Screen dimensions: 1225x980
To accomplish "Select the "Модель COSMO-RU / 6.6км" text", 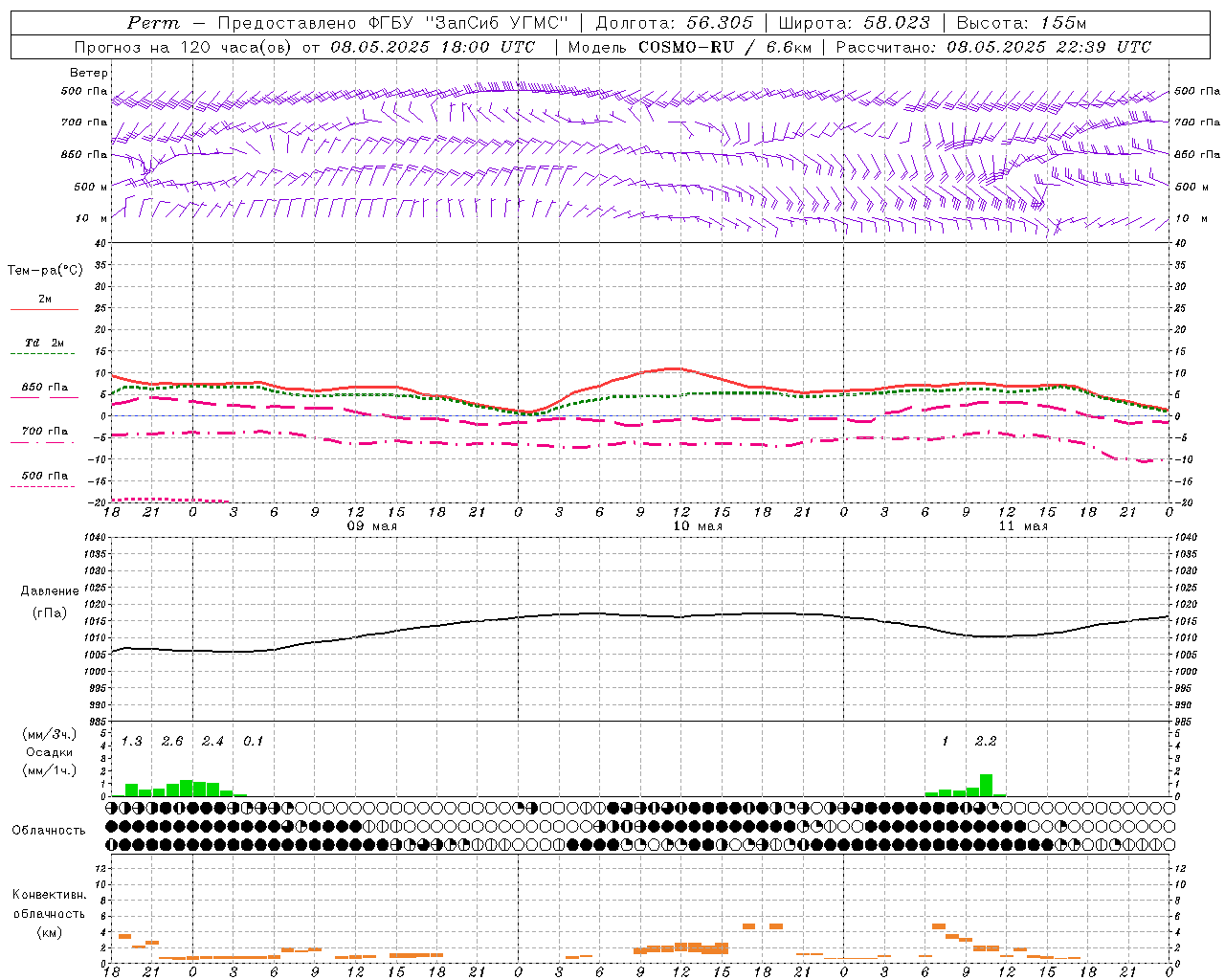I will 689,47.
